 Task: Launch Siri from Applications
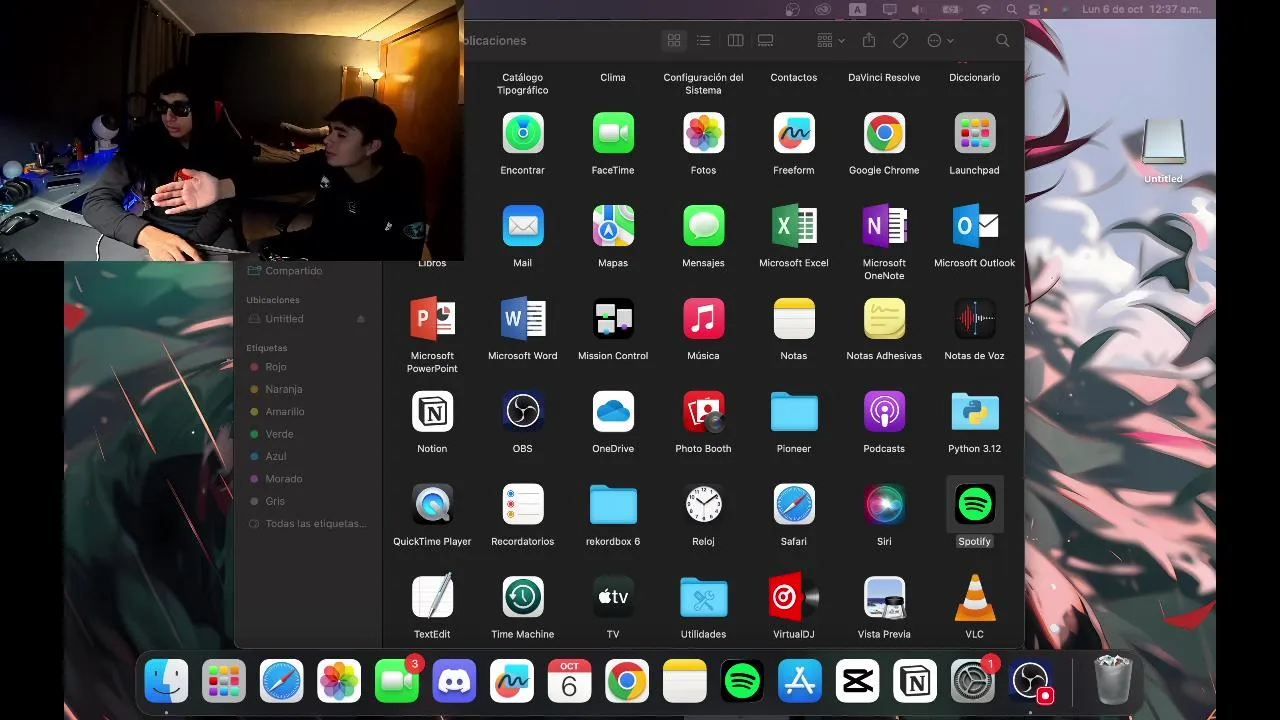click(884, 505)
